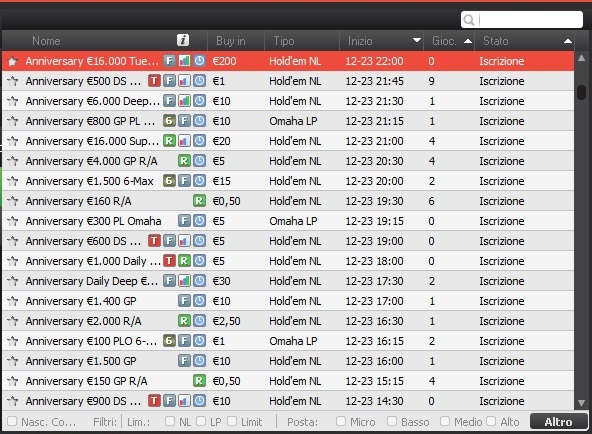
Task: Click the F icon on Anniversary €1.400 GP row
Action: click(184, 301)
